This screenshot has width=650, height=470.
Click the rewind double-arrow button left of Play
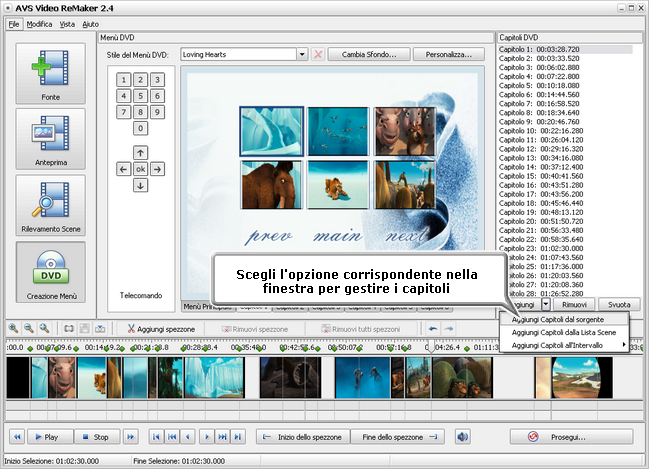point(17,436)
